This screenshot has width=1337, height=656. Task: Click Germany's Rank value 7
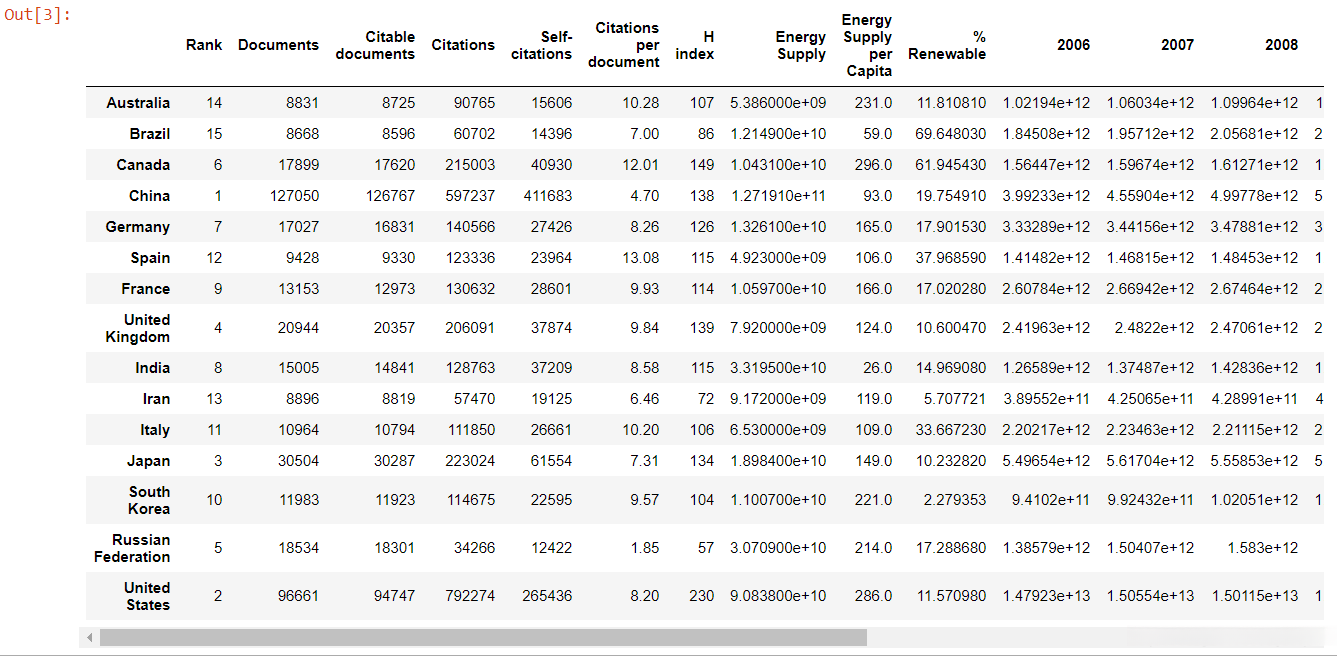click(218, 227)
